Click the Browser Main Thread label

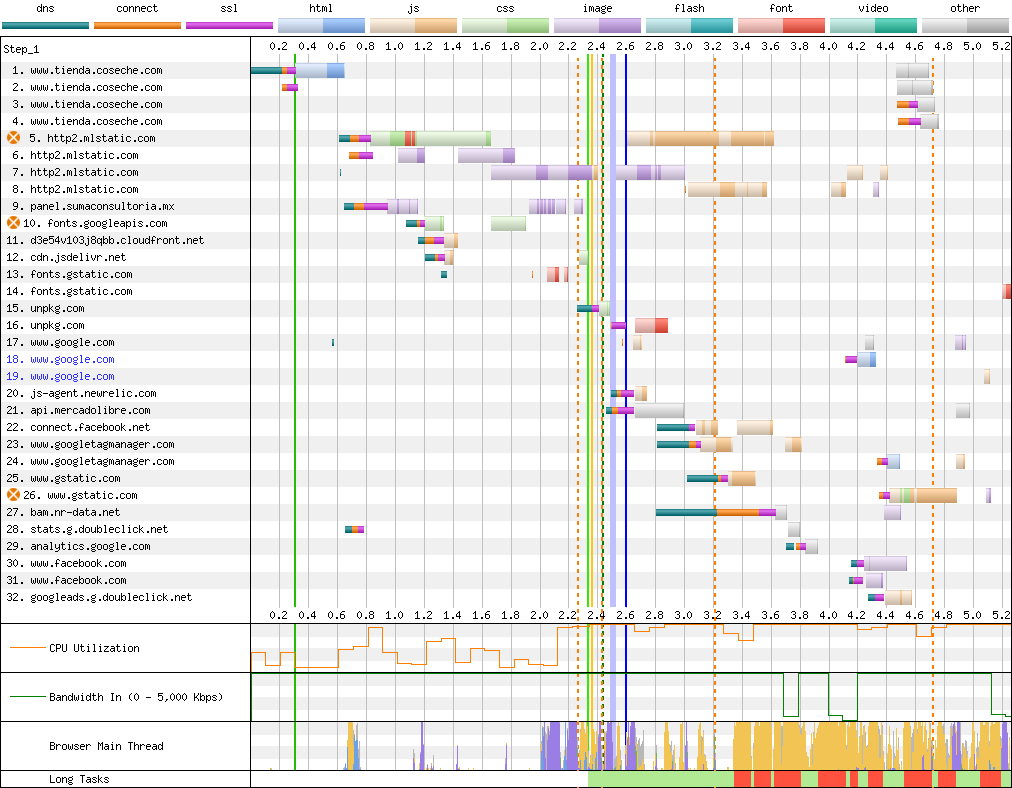(x=106, y=746)
